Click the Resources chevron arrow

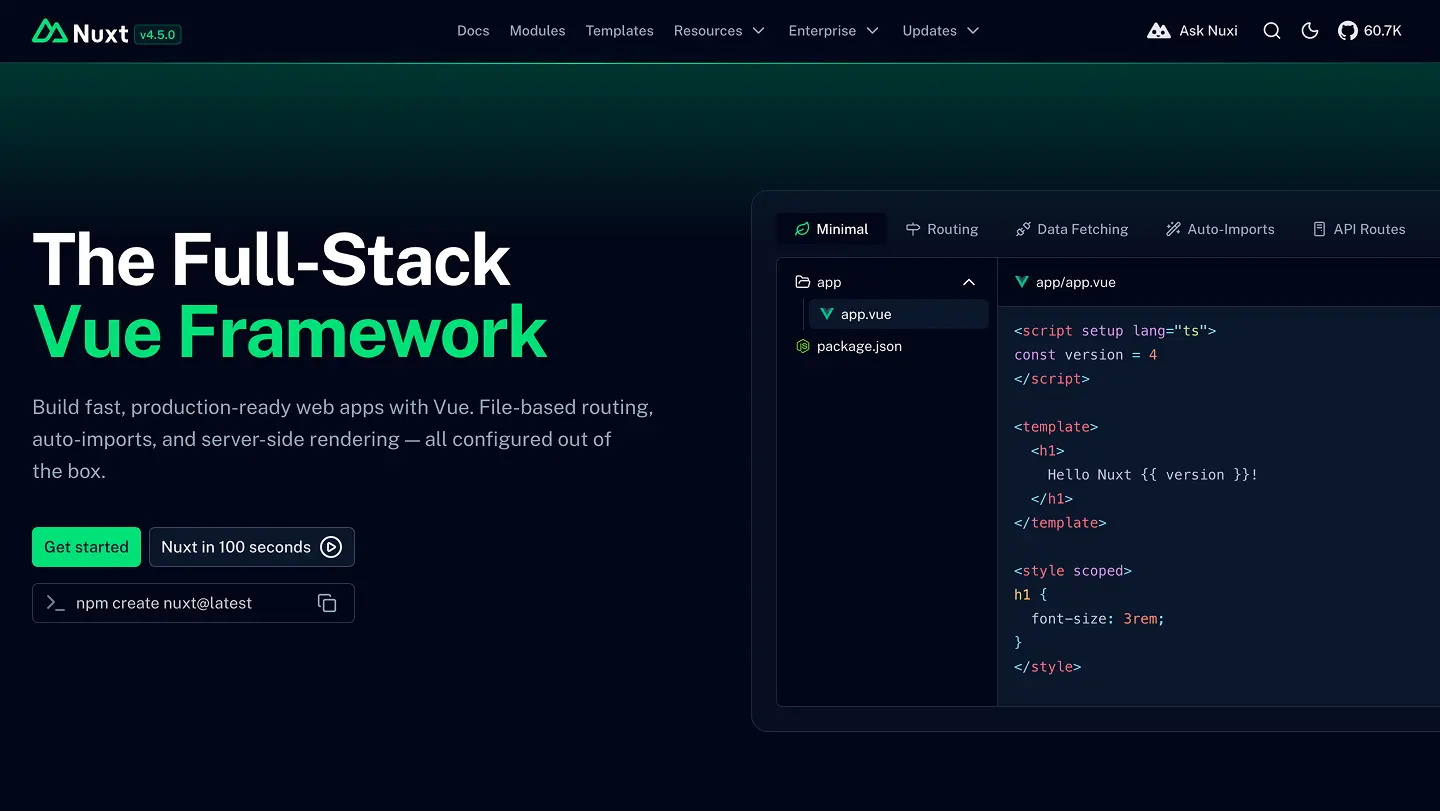coord(758,31)
